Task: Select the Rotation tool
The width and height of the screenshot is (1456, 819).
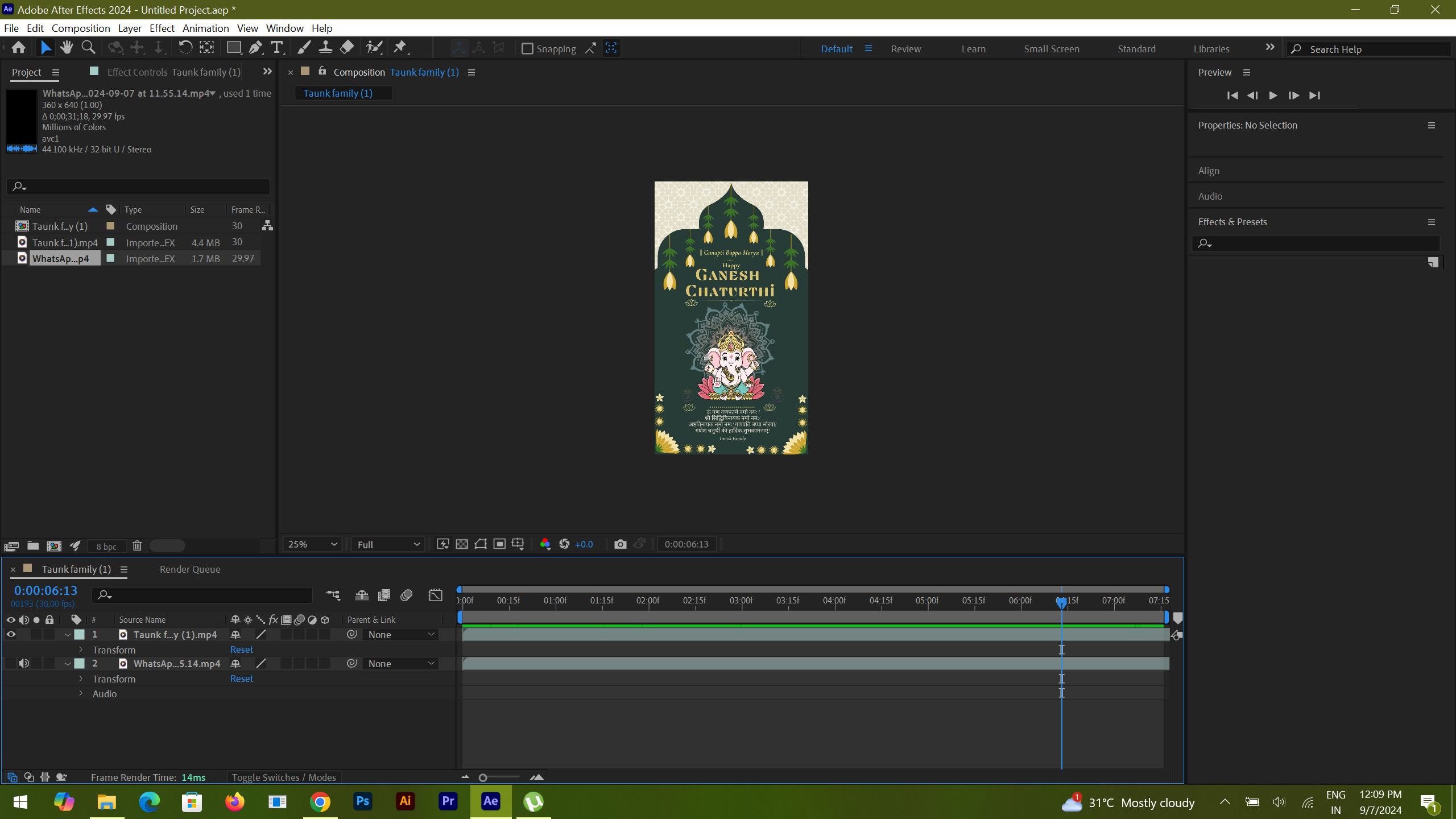Action: coord(185,48)
